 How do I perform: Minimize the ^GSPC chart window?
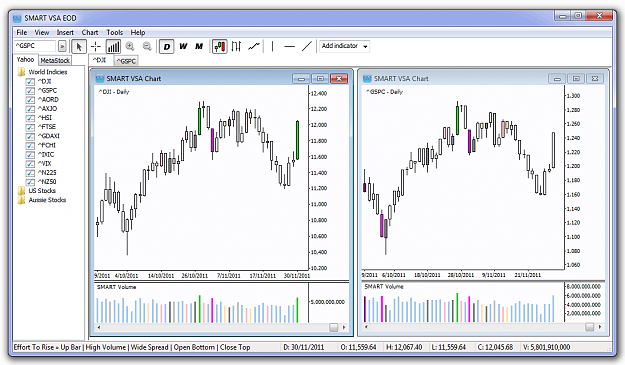[557, 78]
